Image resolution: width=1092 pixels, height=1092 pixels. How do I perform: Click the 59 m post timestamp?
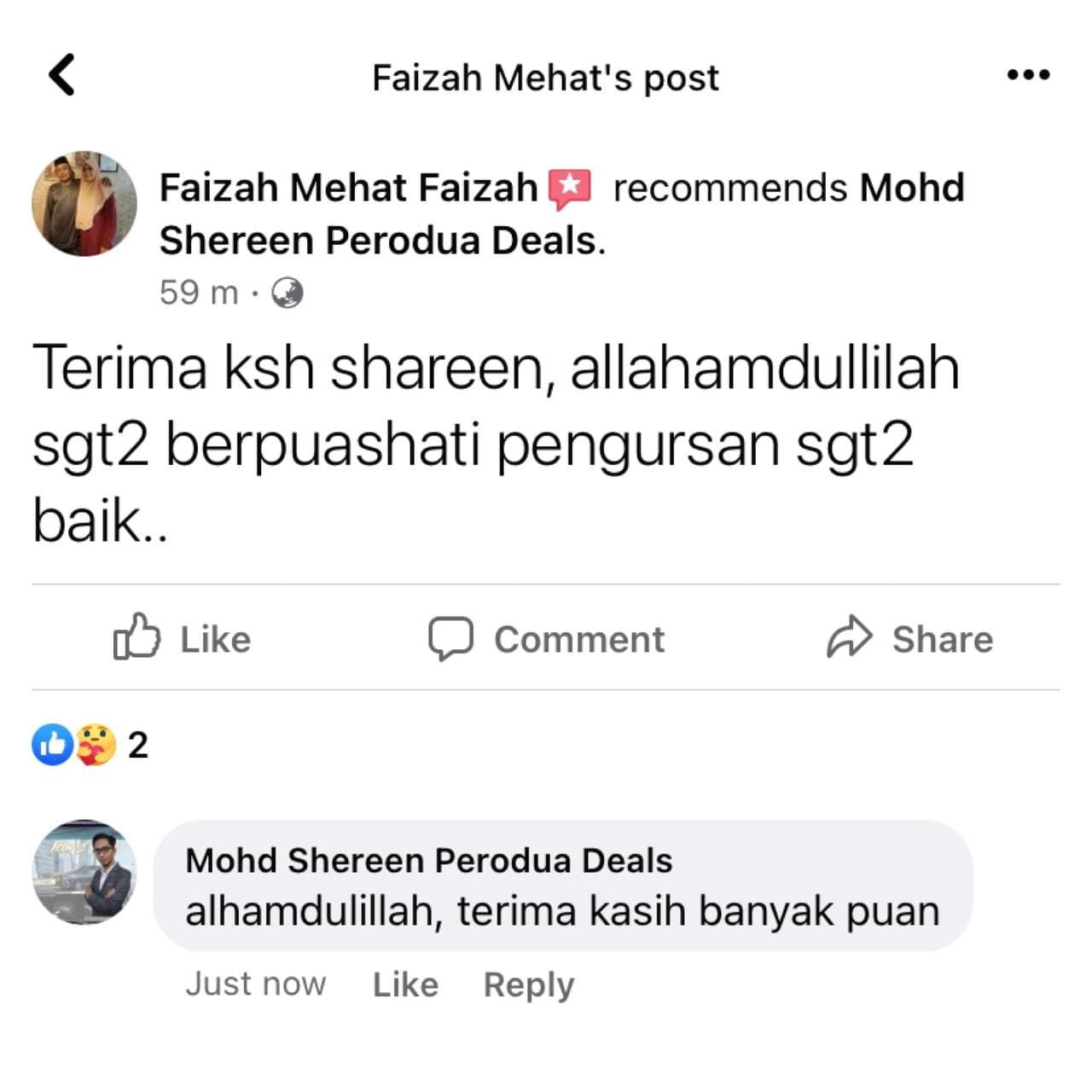(199, 293)
